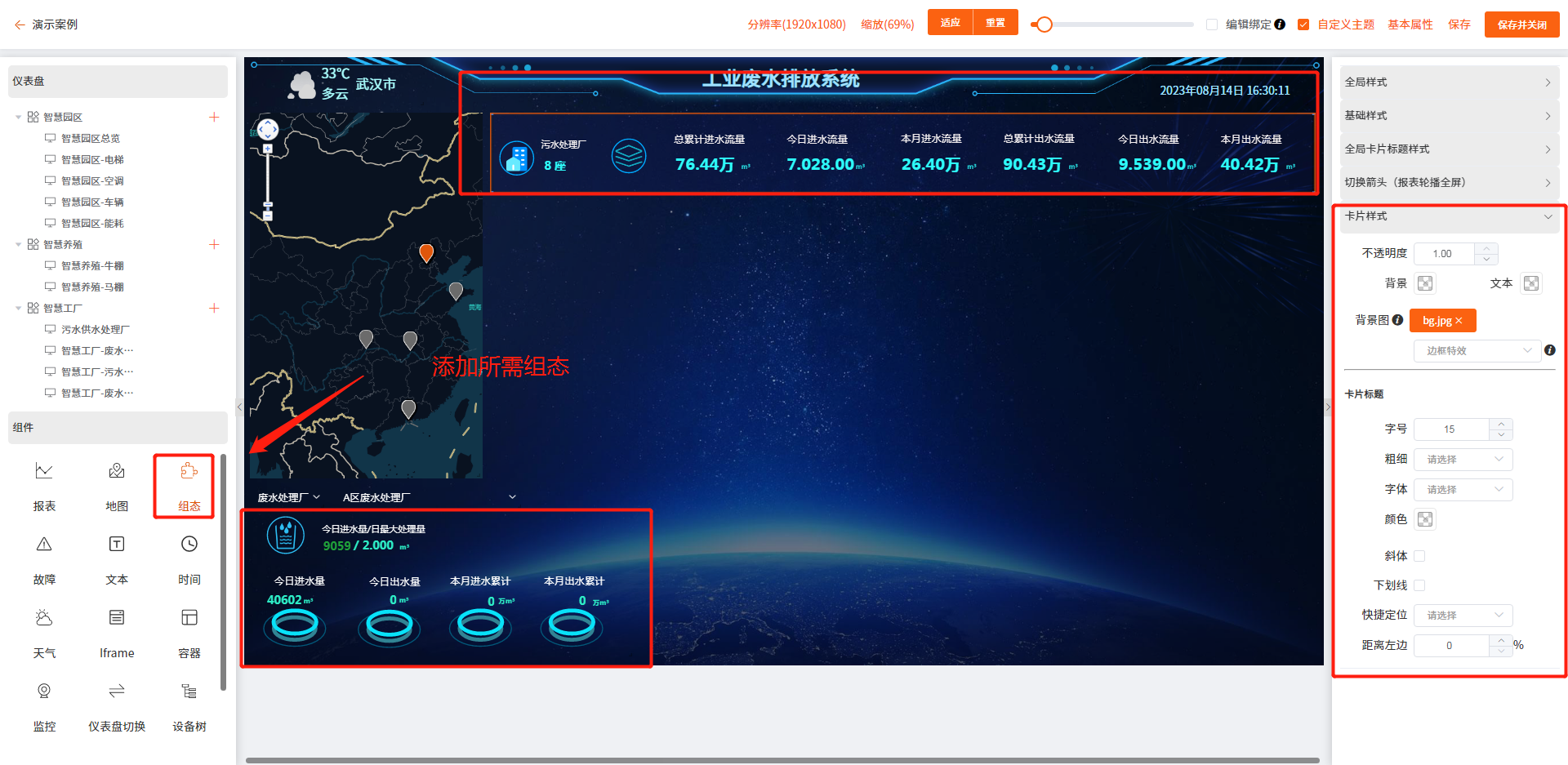This screenshot has height=765, width=1568.
Task: Adjust the zoom scale slider handle
Action: 1044,24
